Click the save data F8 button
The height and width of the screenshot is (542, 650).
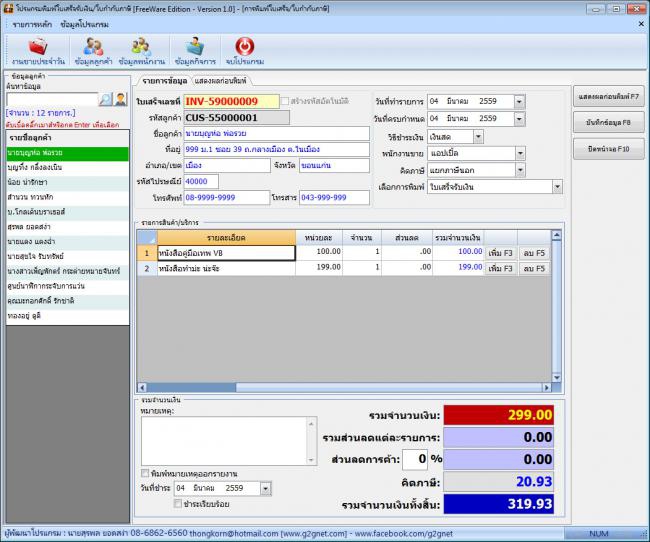[x=607, y=121]
